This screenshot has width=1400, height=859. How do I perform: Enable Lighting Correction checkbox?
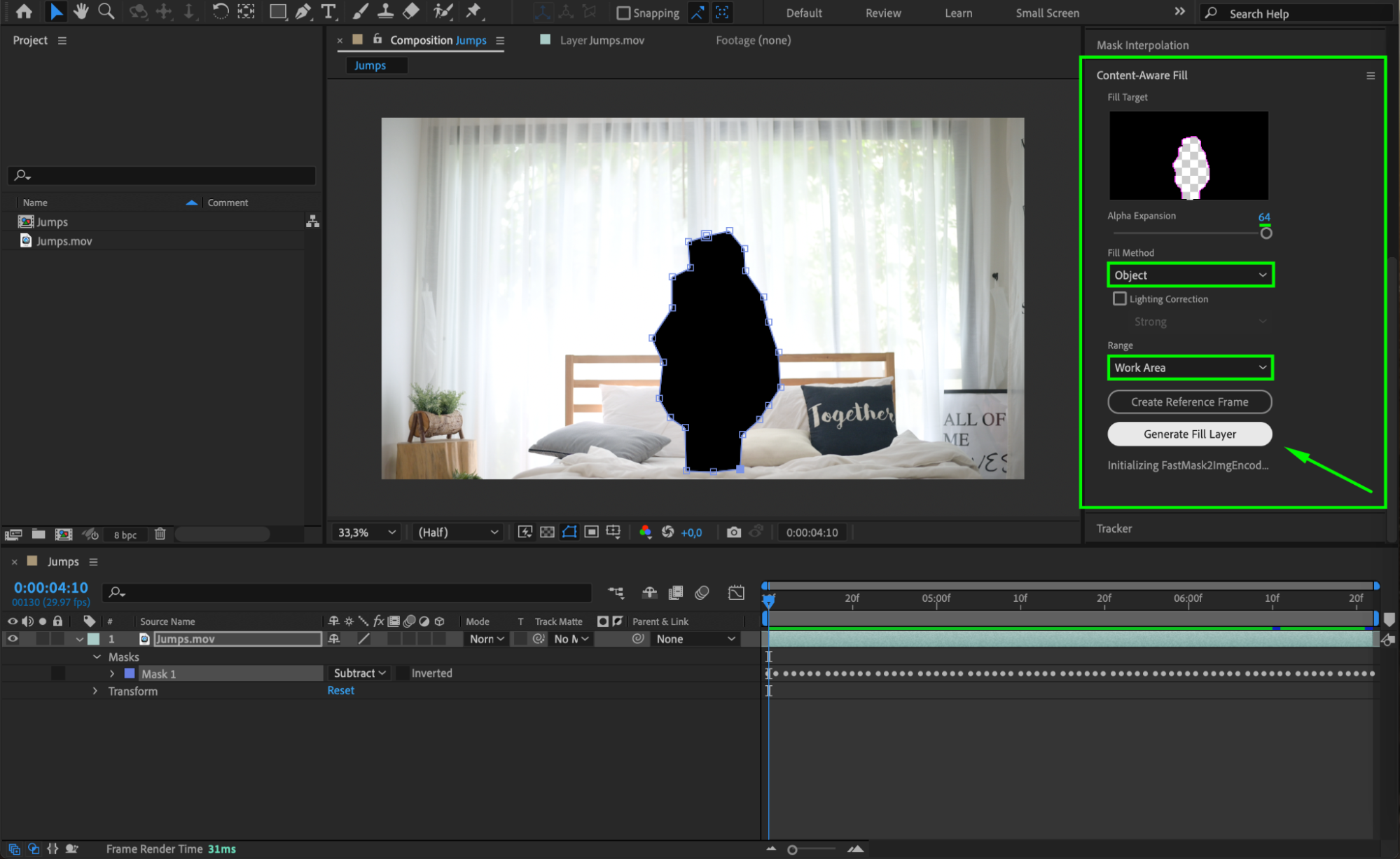(x=1119, y=298)
